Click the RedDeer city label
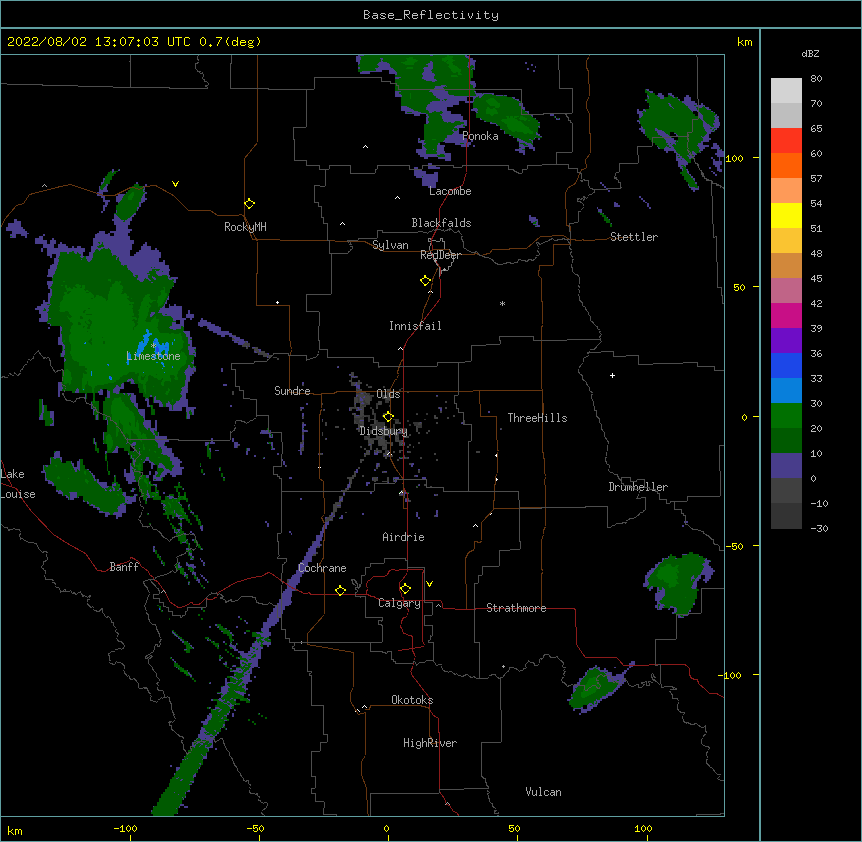The height and width of the screenshot is (842, 862). [440, 255]
